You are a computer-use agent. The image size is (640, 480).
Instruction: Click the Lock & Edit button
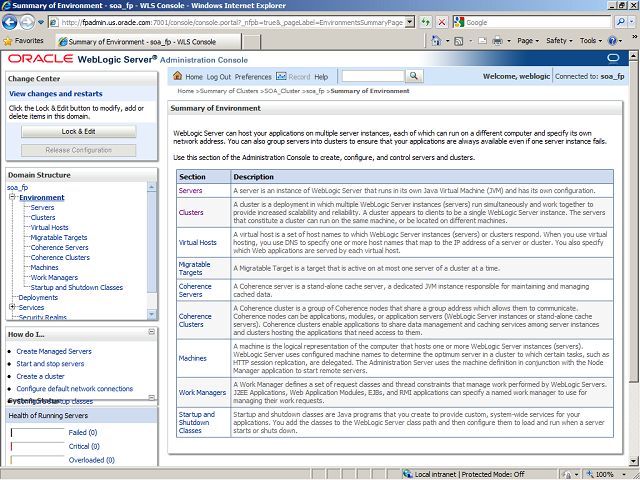click(78, 131)
